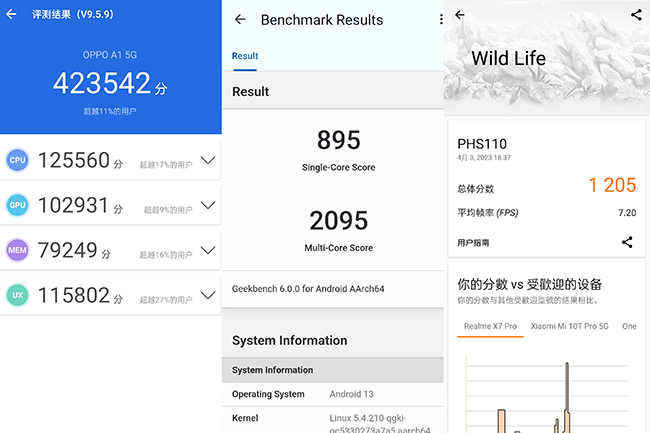Go back from AnTuTu results screen
The image size is (650, 433).
coord(11,15)
